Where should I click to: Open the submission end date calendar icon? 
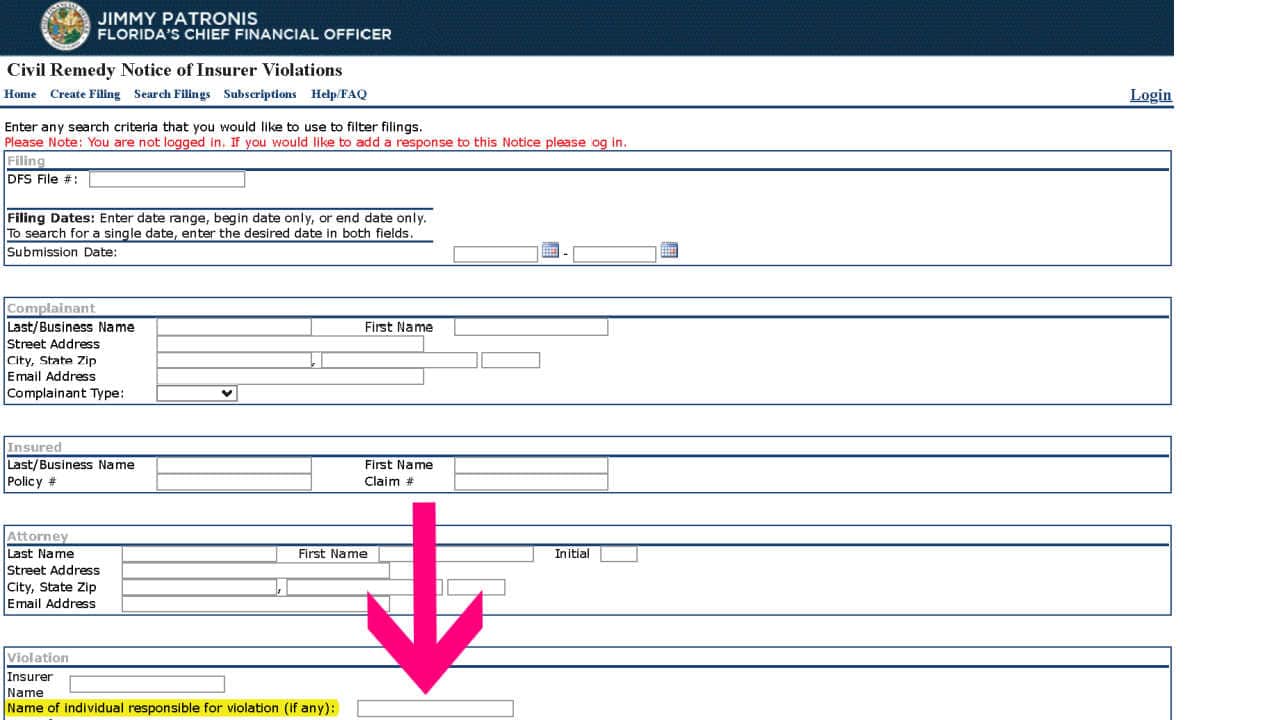(x=669, y=250)
